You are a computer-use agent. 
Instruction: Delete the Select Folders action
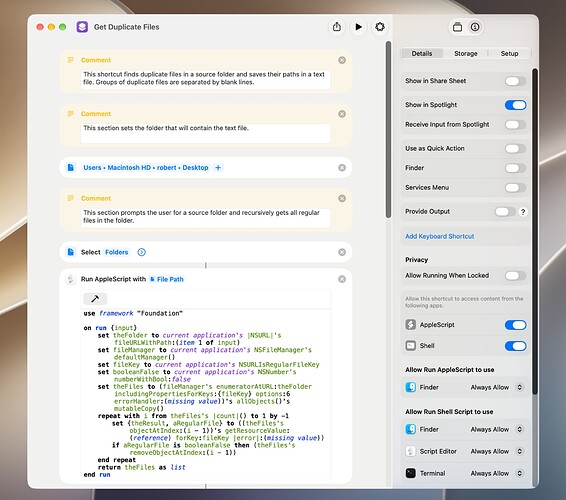342,252
